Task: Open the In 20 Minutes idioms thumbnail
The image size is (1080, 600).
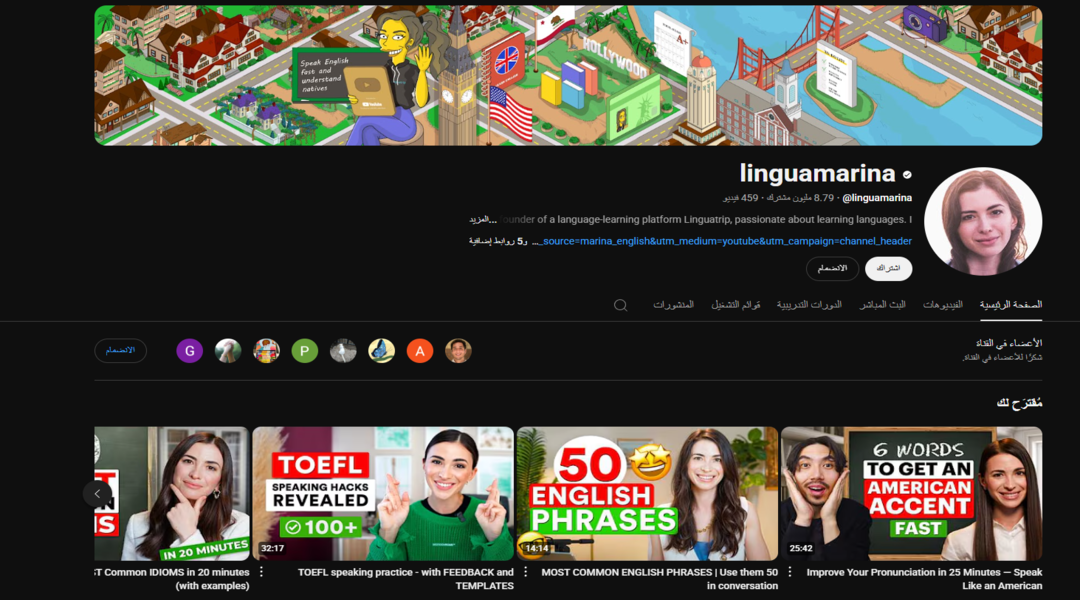Action: tap(172, 493)
